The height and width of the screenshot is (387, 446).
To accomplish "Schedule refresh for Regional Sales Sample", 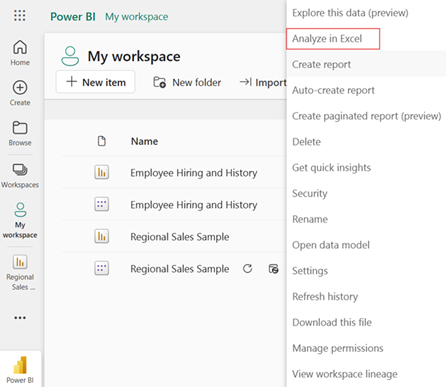I will [x=273, y=269].
